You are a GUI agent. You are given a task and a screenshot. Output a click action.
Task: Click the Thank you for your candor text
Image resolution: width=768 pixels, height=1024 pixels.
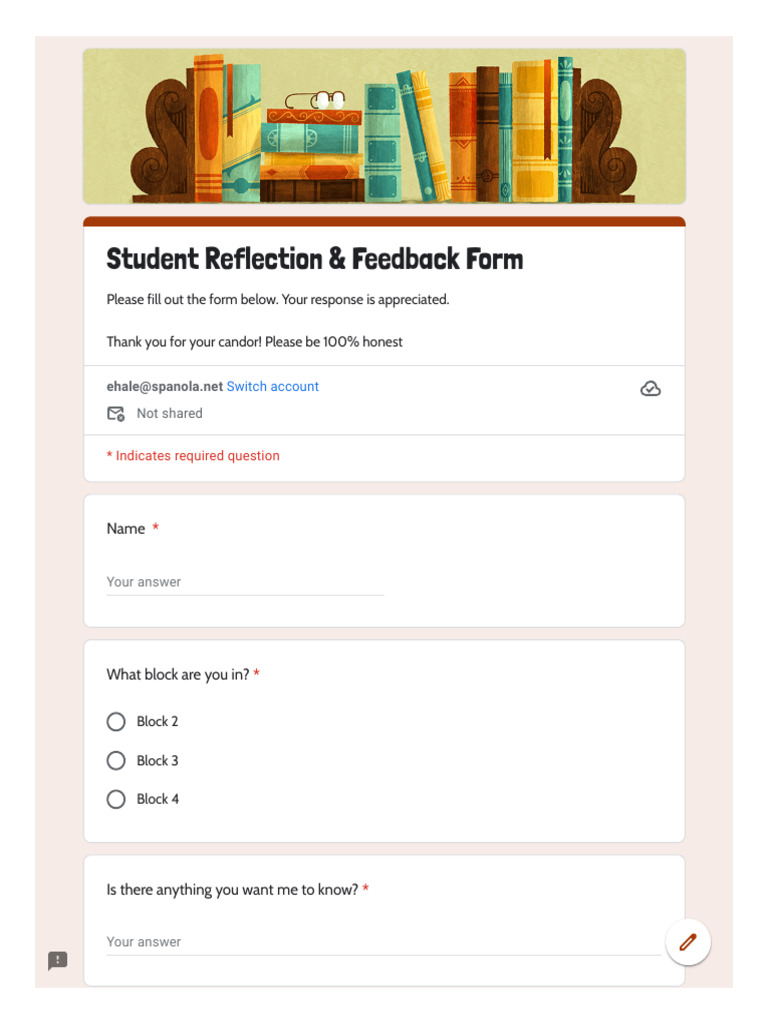click(255, 342)
